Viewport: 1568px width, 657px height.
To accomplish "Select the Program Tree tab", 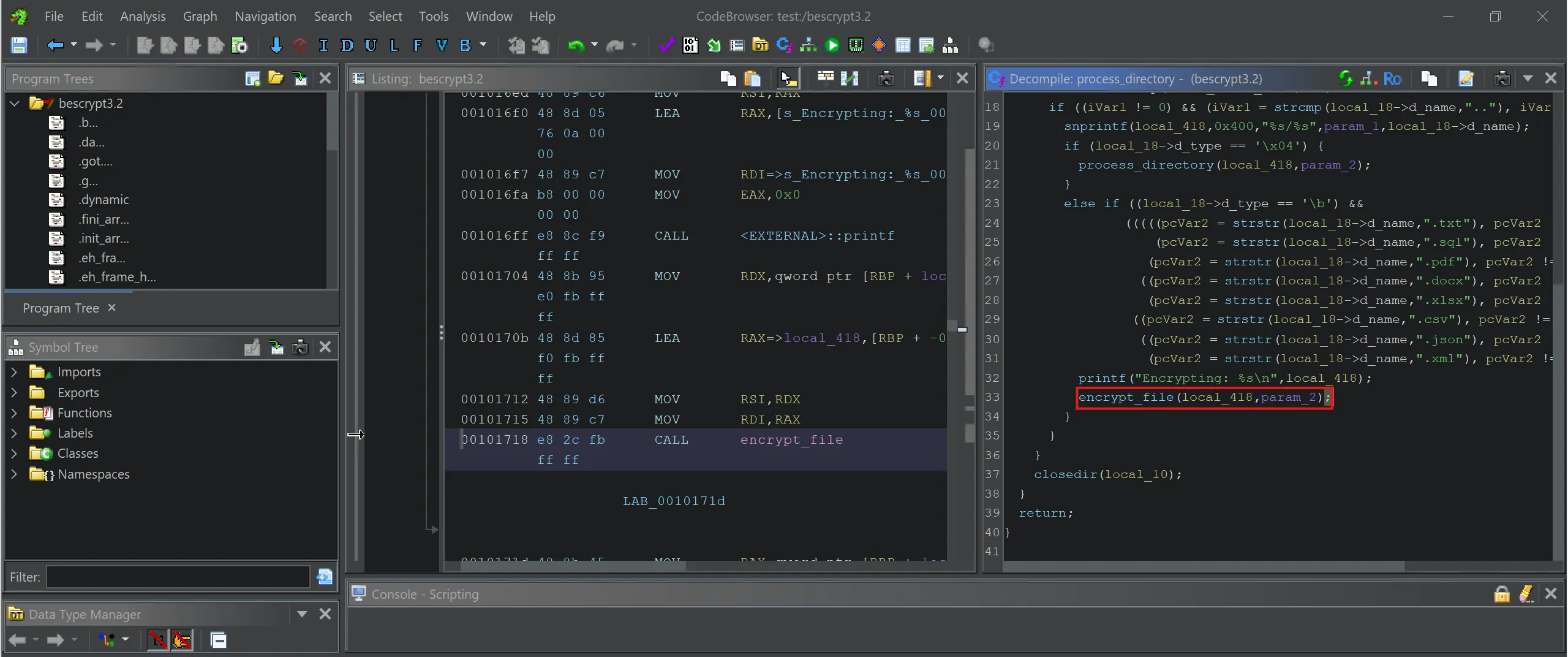I will [61, 308].
